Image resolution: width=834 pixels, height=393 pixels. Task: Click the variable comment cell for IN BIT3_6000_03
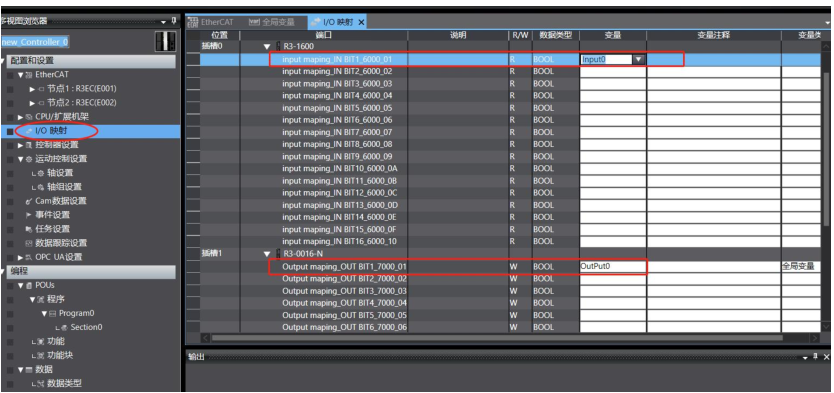click(714, 83)
